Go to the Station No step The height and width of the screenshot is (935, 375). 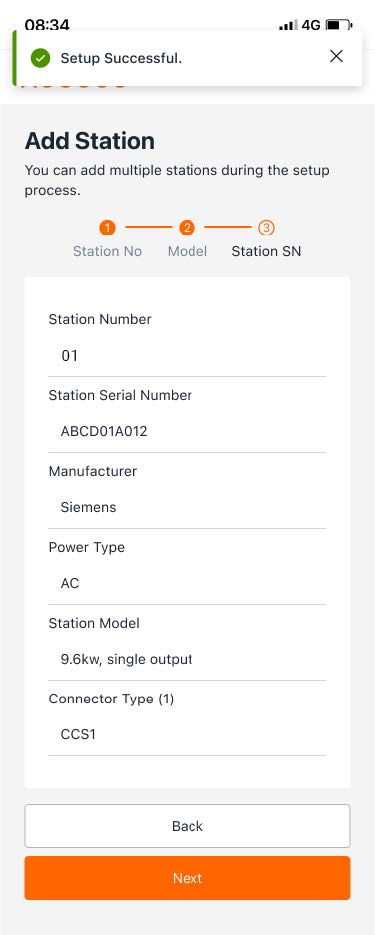point(107,251)
